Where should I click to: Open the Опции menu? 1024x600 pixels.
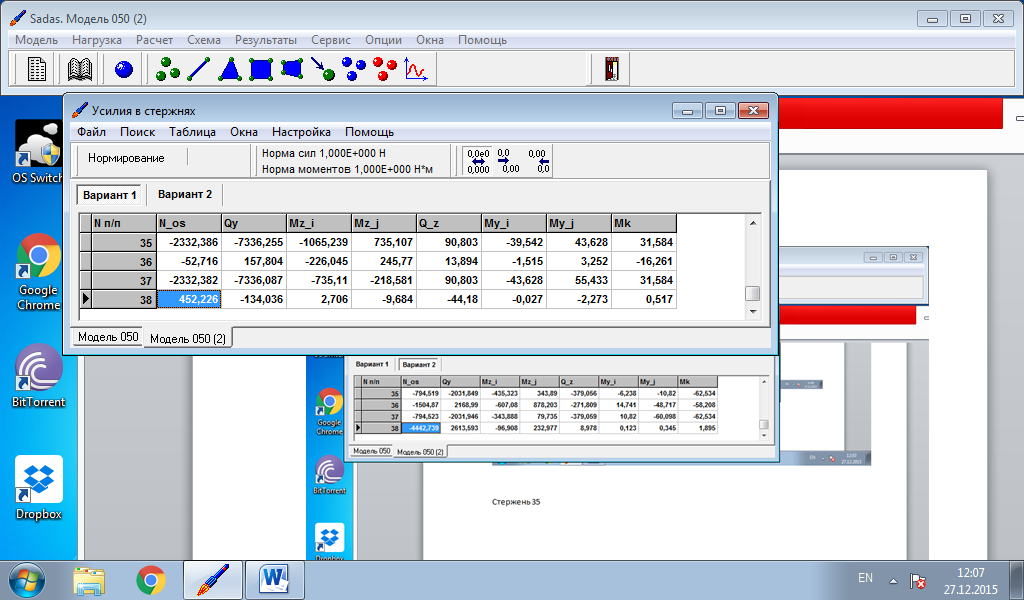click(x=383, y=40)
